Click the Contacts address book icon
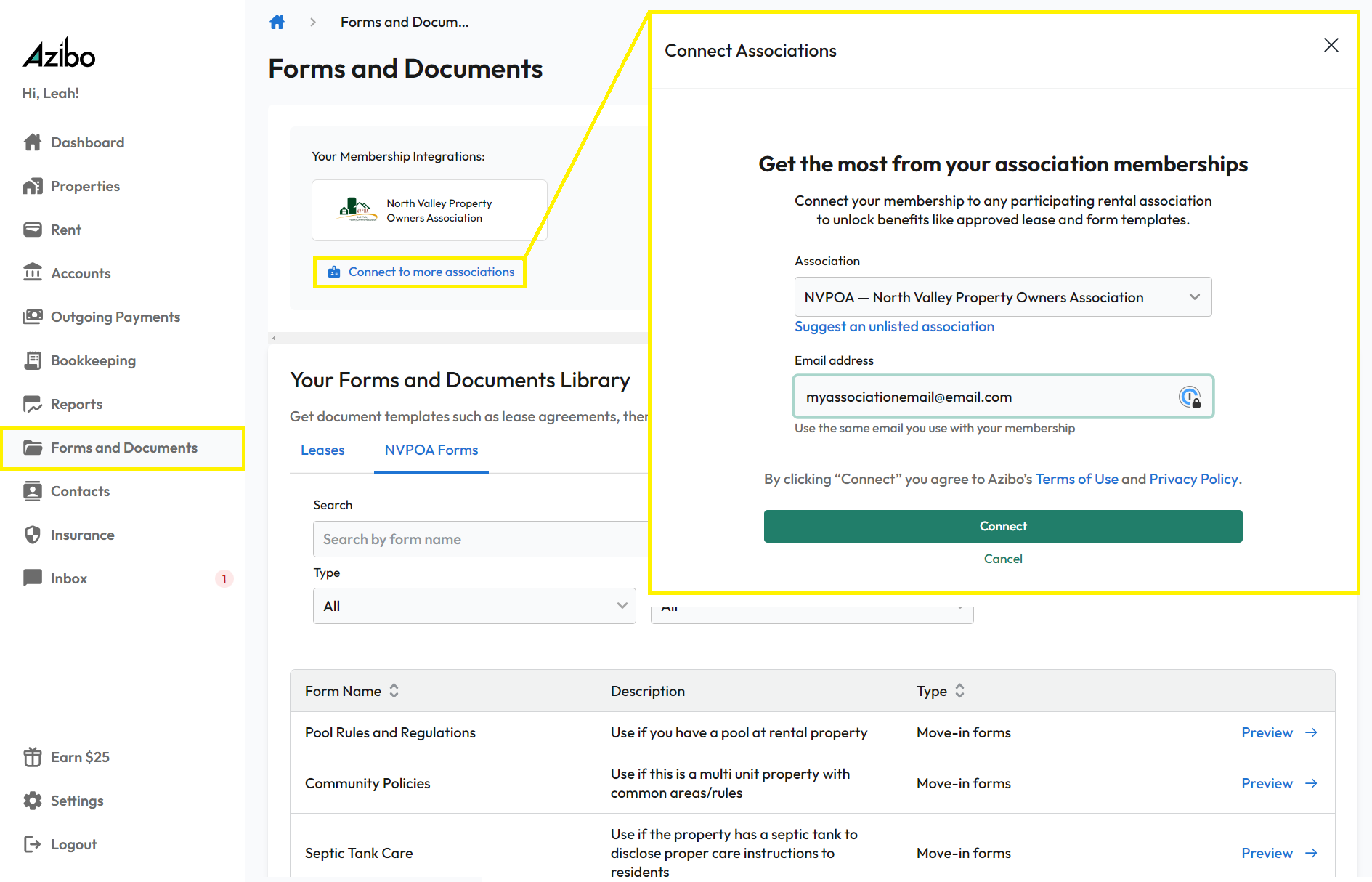 pyautogui.click(x=33, y=491)
